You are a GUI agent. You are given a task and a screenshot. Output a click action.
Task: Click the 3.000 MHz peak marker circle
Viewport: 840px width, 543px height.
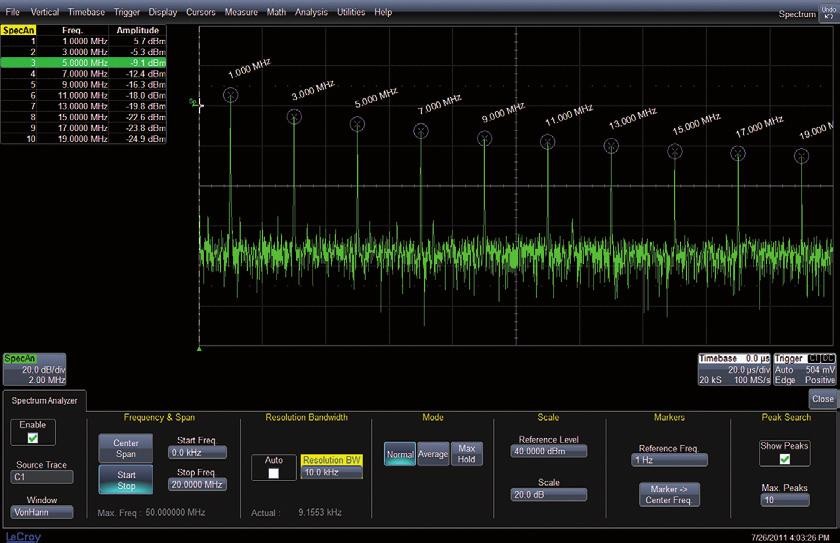[x=294, y=117]
